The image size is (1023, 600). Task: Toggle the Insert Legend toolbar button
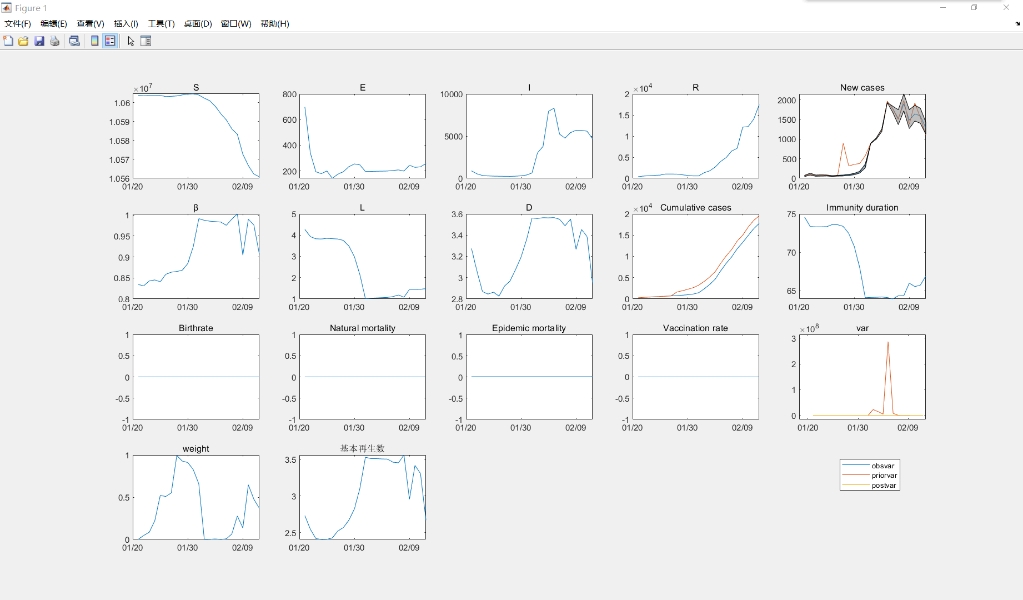110,41
